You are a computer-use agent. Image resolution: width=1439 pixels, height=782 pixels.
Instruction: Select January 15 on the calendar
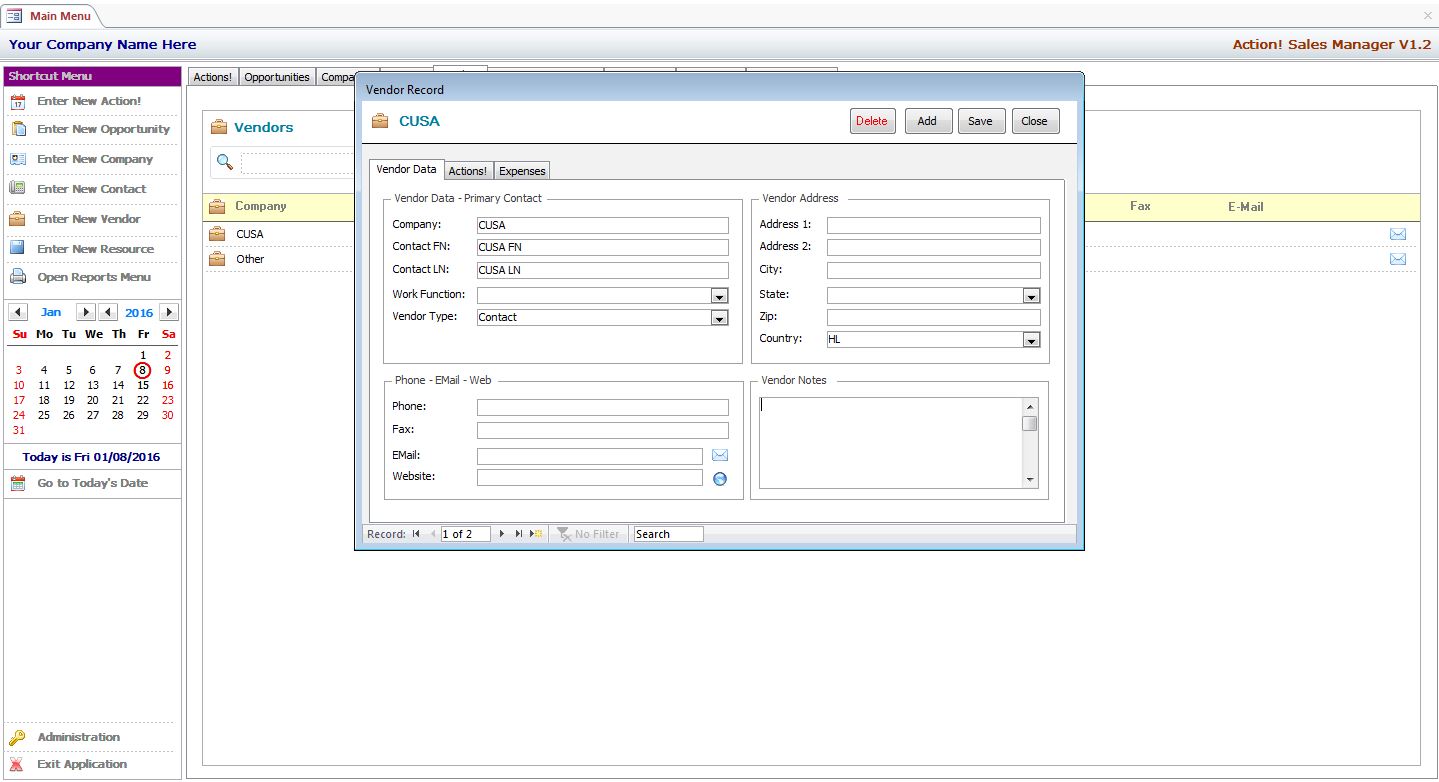pyautogui.click(x=143, y=385)
